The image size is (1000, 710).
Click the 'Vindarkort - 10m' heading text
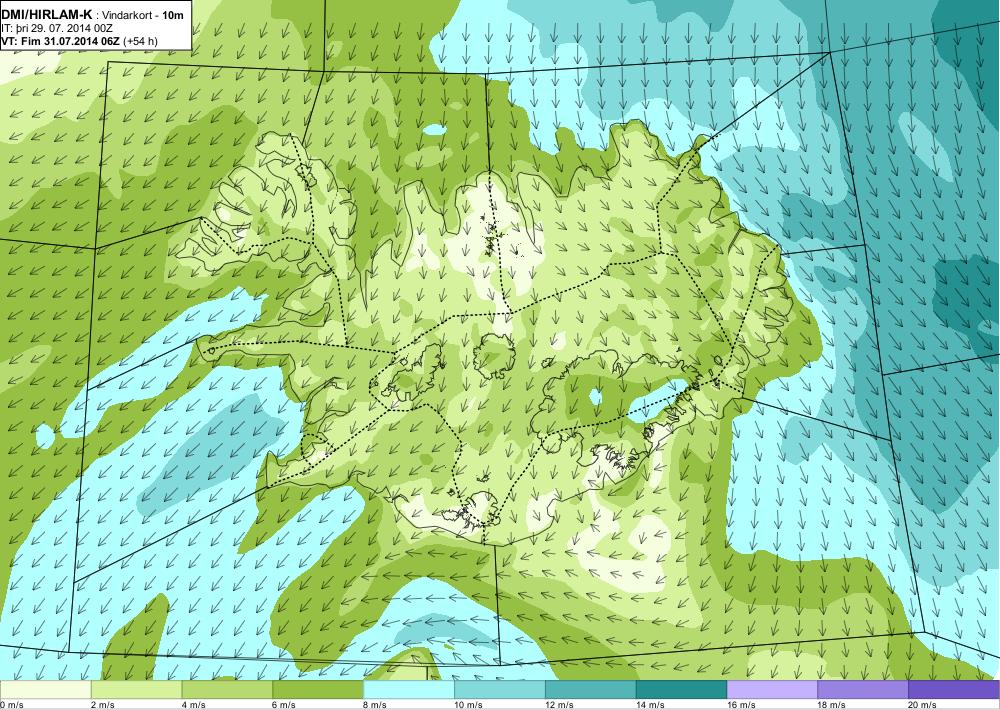[x=143, y=15]
